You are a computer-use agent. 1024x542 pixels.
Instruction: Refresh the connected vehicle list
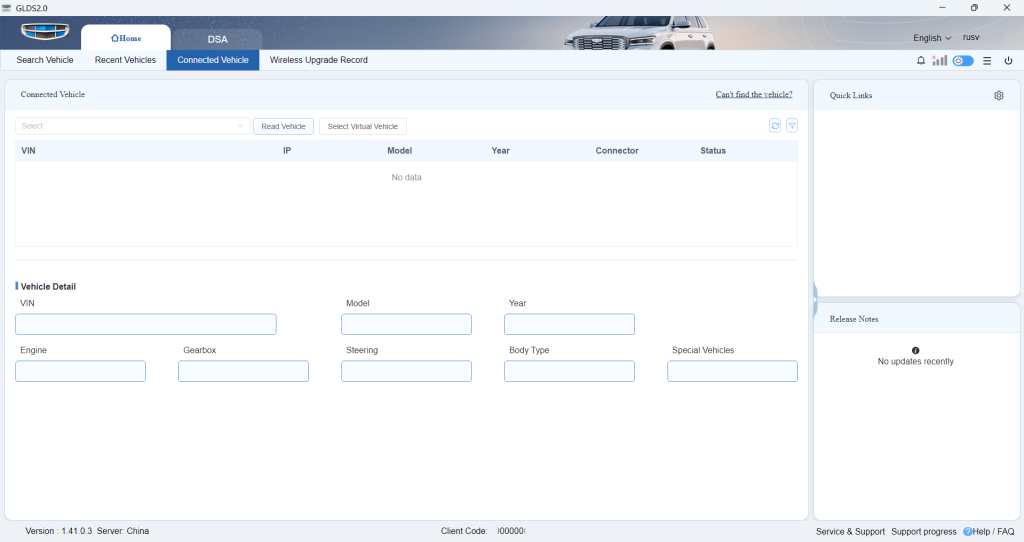click(x=775, y=125)
